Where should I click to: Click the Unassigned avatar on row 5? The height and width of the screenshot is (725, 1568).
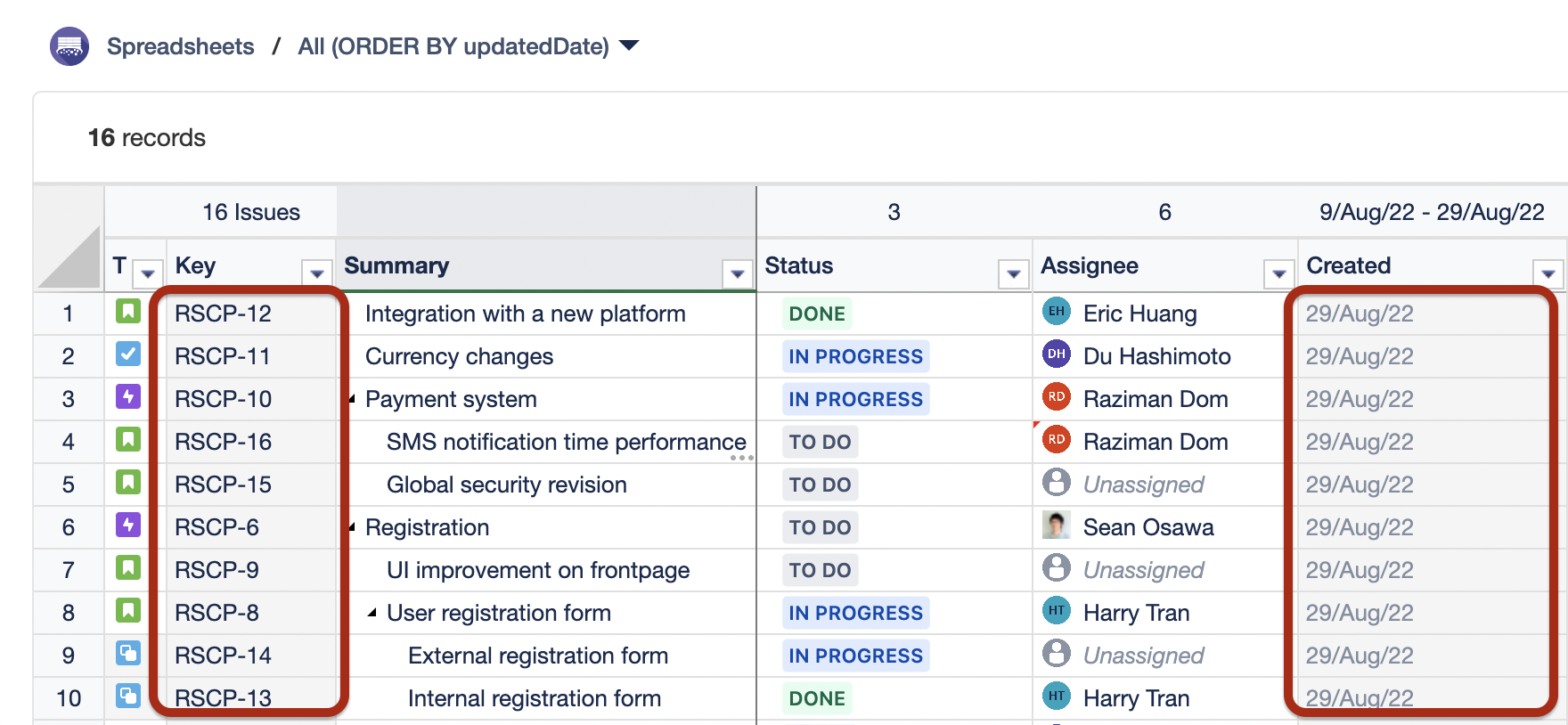pyautogui.click(x=1056, y=483)
